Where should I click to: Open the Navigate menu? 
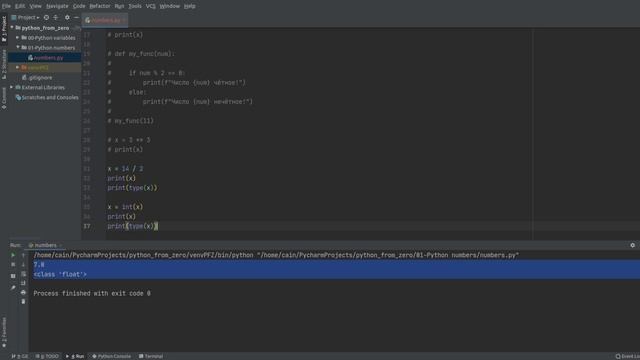57,6
